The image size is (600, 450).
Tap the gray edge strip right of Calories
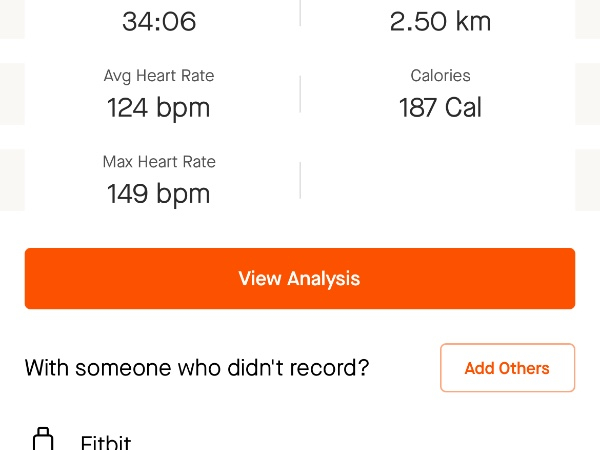588,94
